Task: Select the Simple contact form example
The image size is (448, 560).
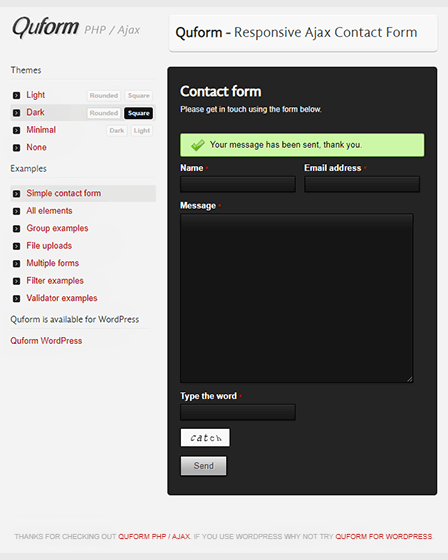Action: pyautogui.click(x=64, y=193)
